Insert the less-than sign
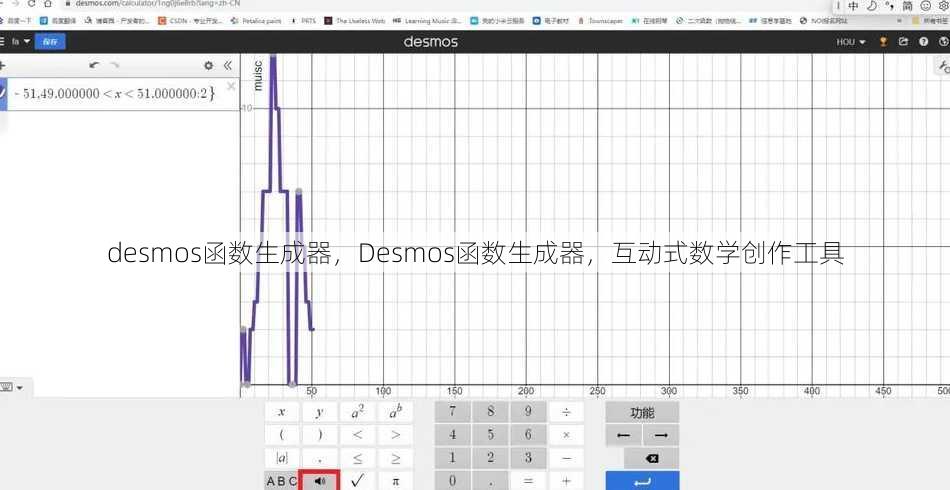 point(357,435)
